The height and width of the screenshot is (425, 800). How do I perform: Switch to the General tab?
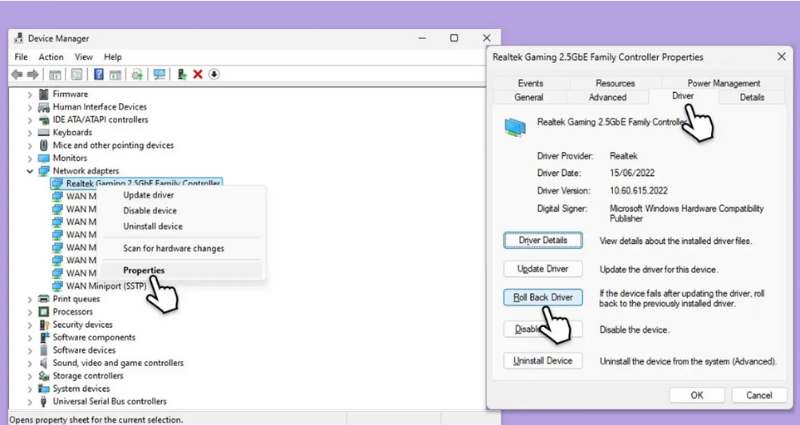tap(529, 97)
